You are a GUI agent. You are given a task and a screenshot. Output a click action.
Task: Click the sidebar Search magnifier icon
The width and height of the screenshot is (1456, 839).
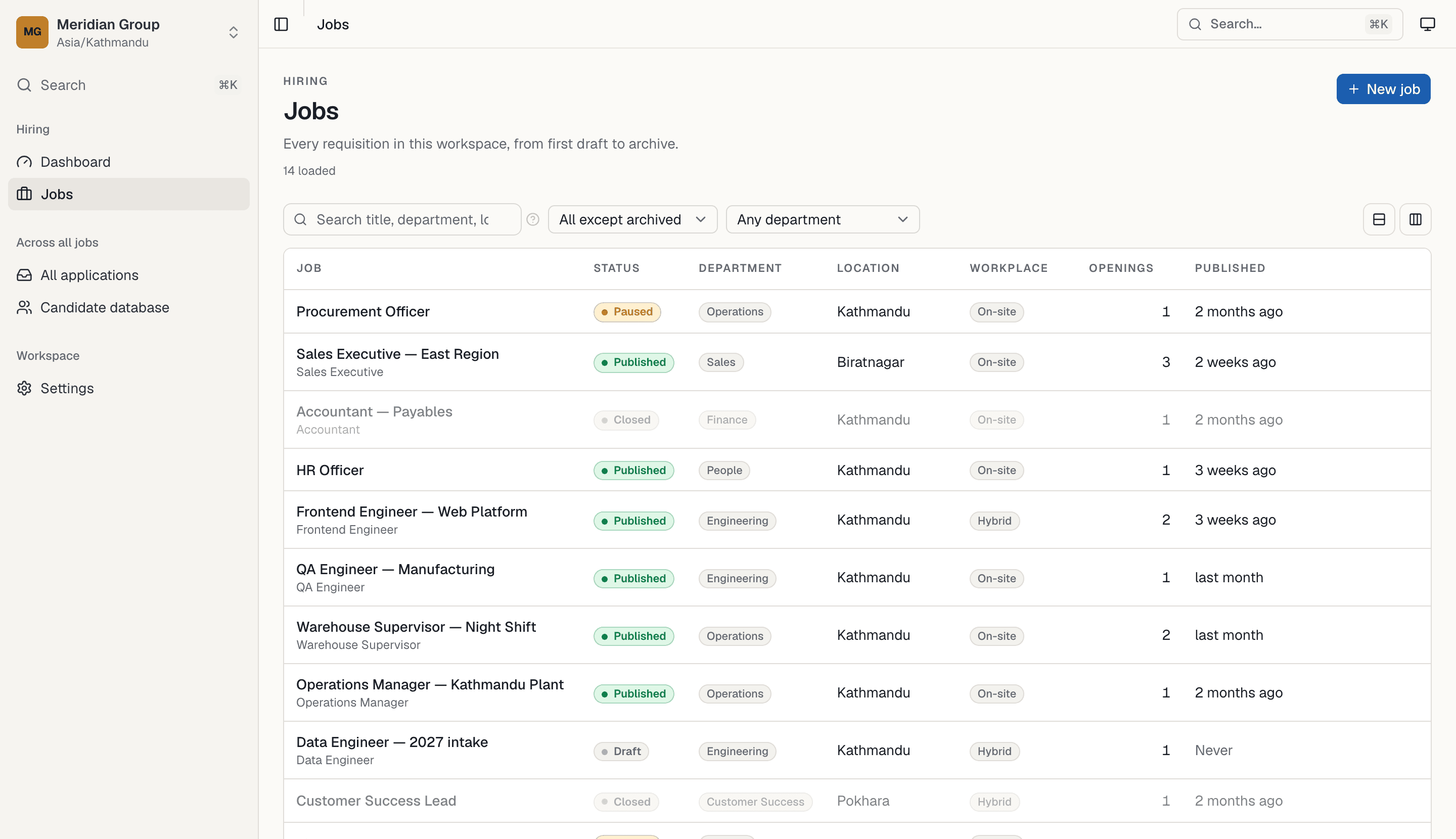[x=24, y=85]
